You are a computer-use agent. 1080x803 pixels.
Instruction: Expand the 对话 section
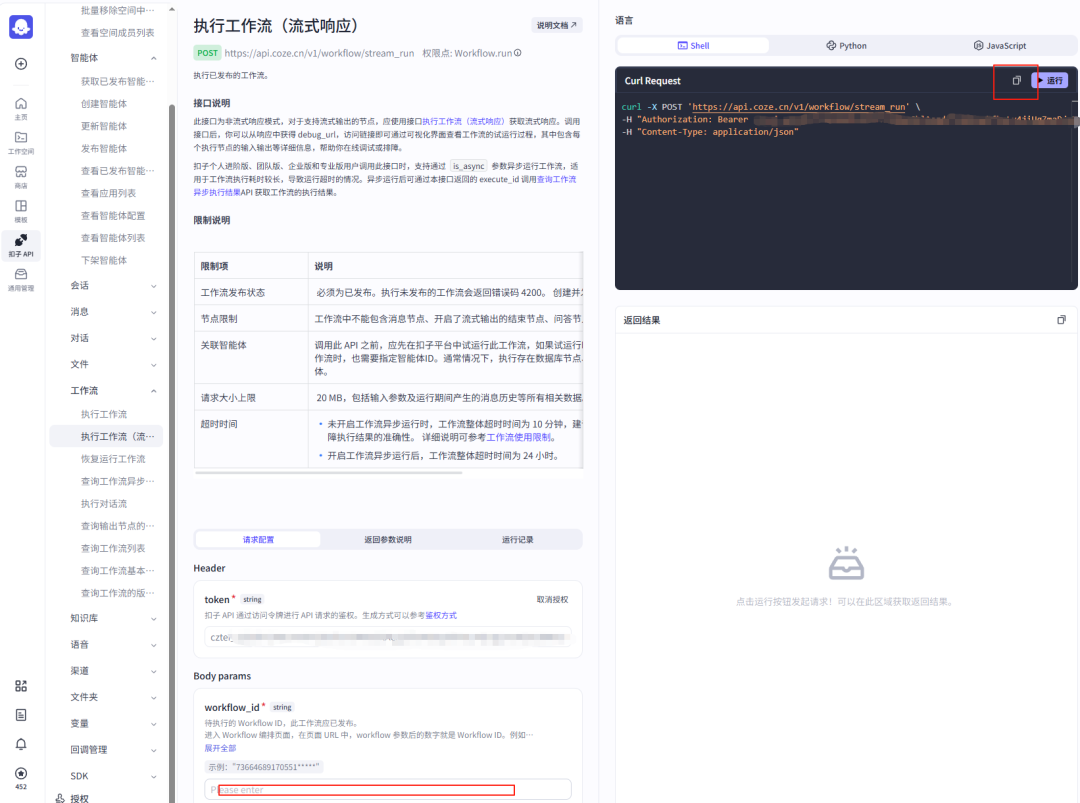point(154,338)
